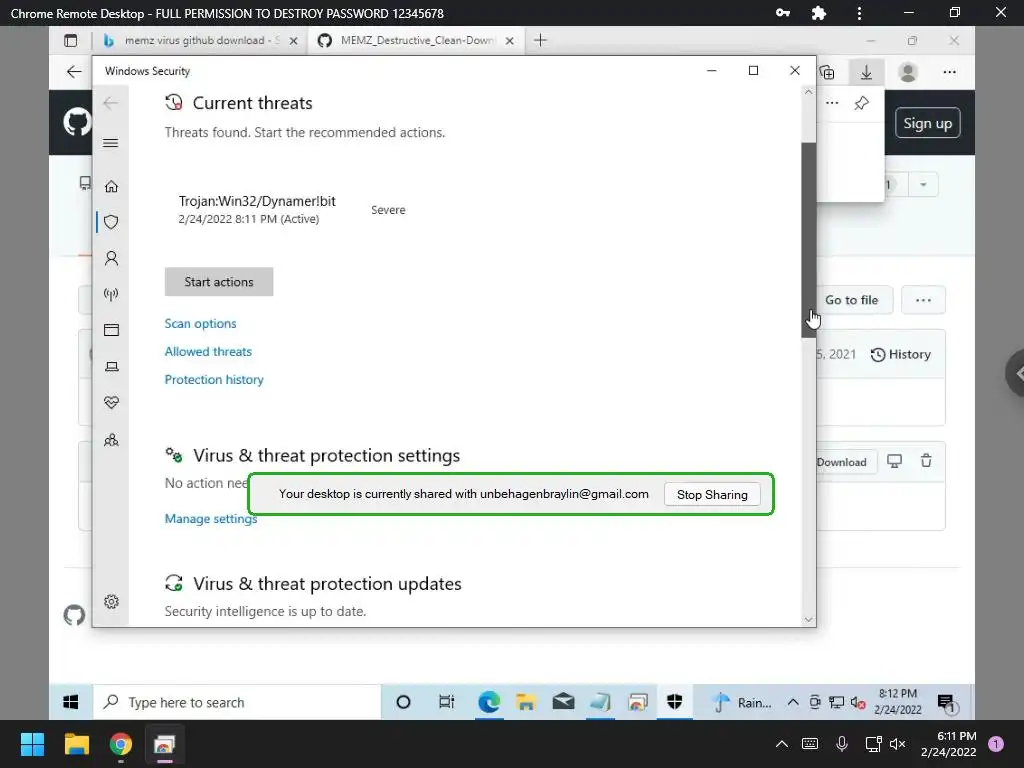Open Edge tab actions menu icon

pyautogui.click(x=71, y=40)
